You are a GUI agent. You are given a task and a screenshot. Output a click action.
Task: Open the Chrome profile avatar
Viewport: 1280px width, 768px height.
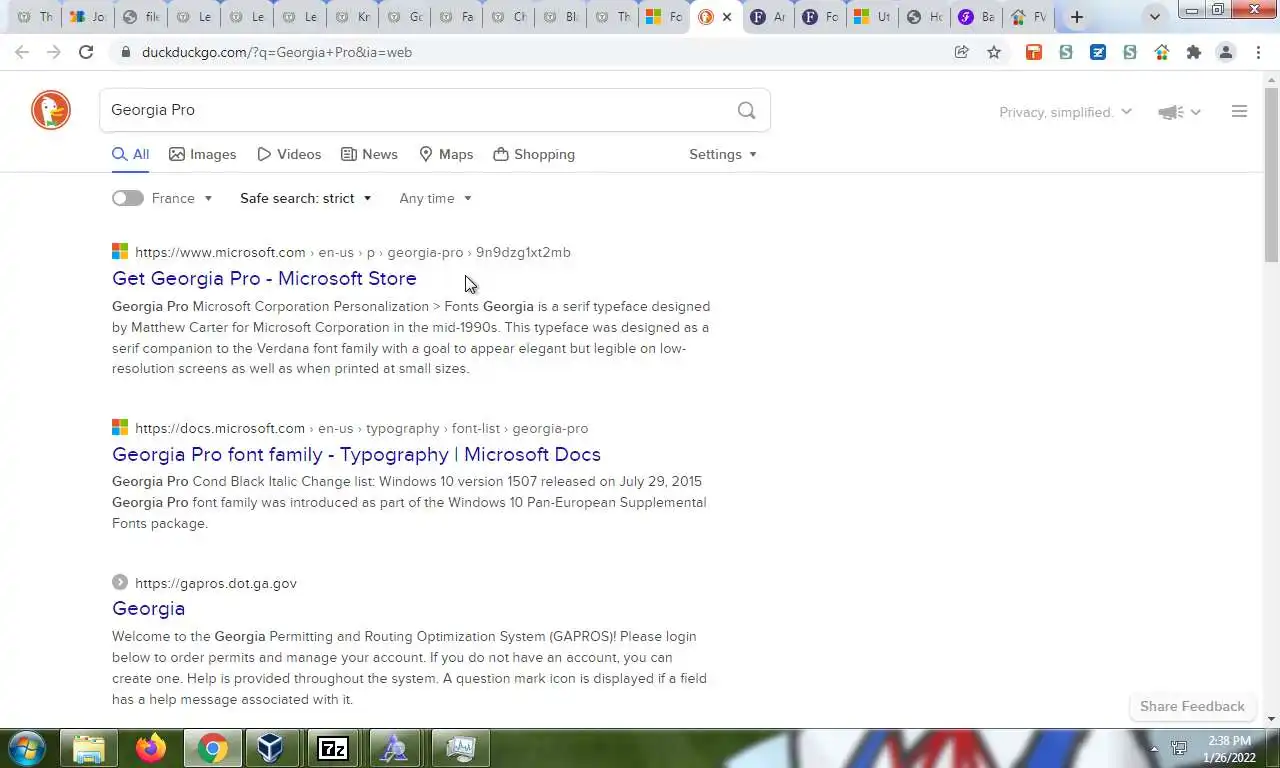pos(1226,52)
